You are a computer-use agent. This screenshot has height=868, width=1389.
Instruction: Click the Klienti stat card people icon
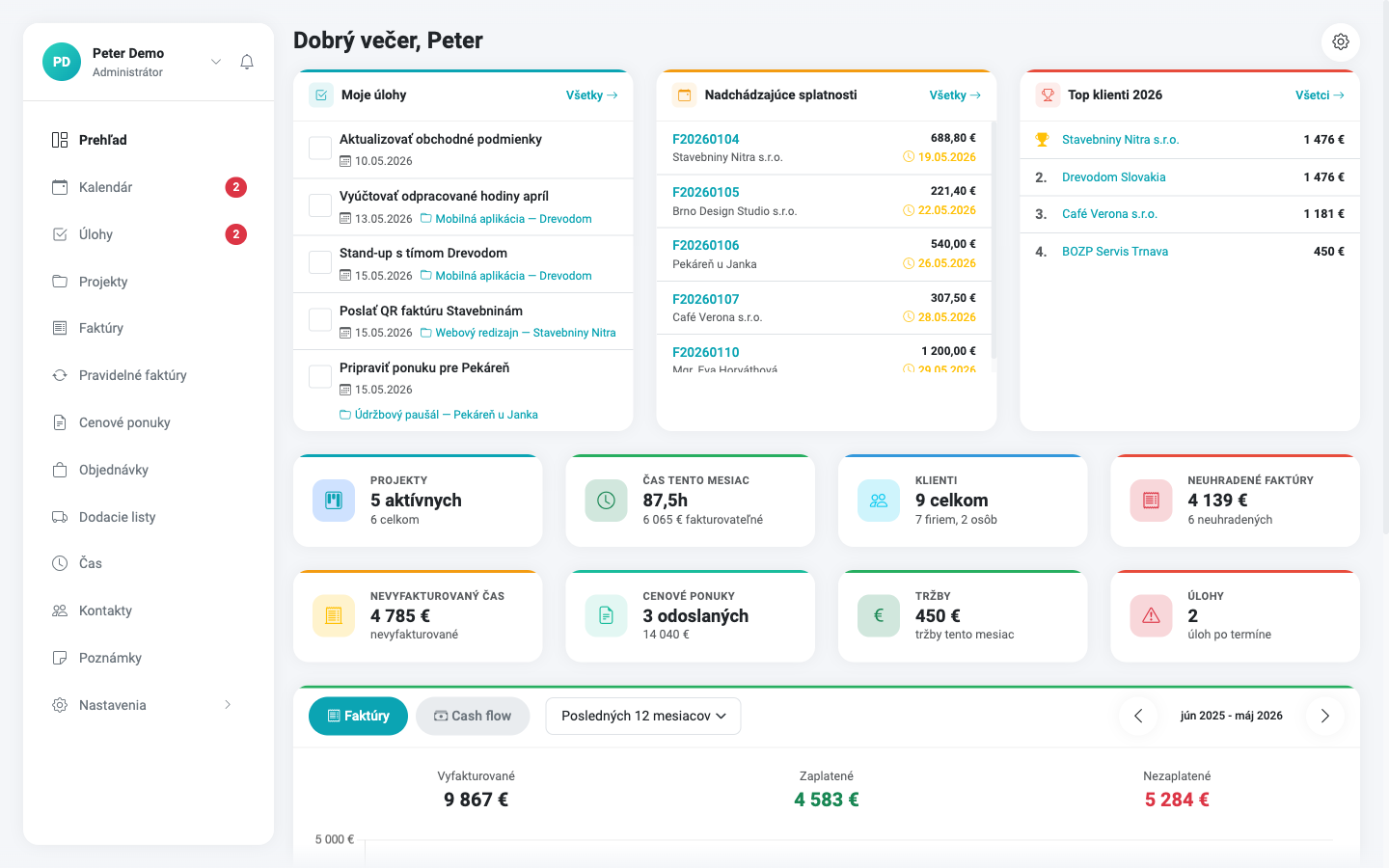pyautogui.click(x=879, y=501)
